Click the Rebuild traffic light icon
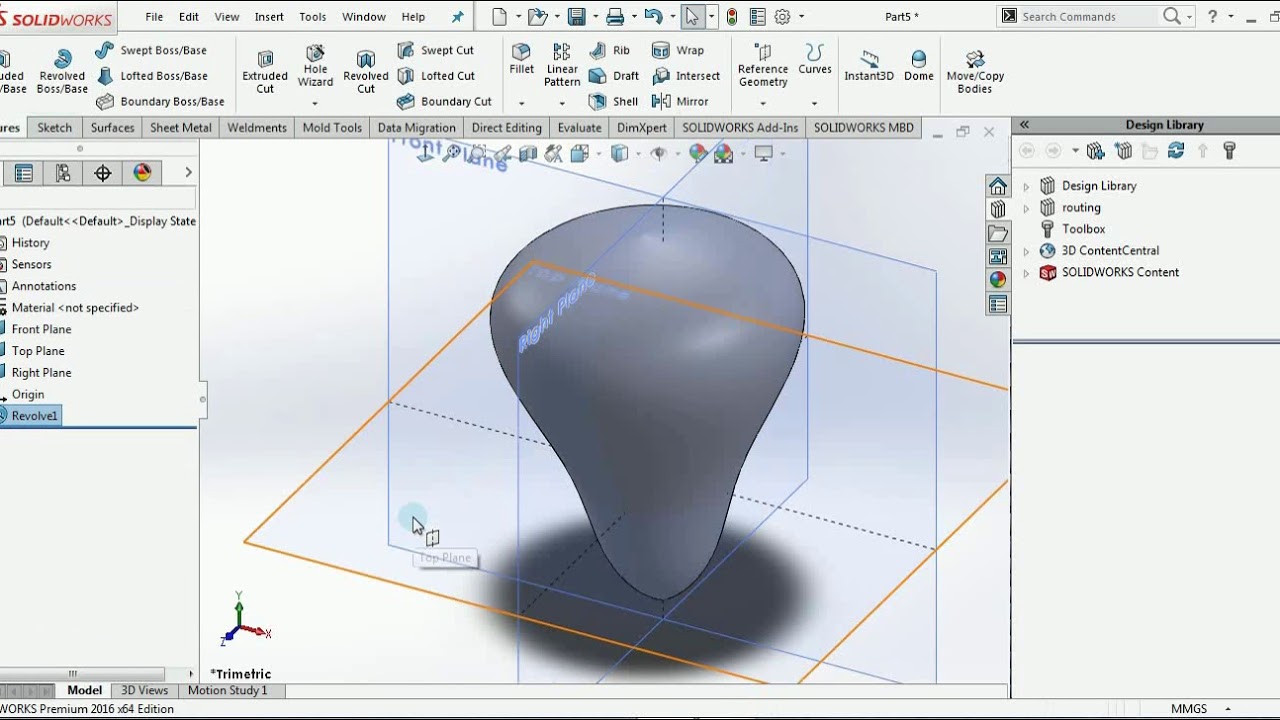Image resolution: width=1280 pixels, height=720 pixels. click(x=732, y=16)
